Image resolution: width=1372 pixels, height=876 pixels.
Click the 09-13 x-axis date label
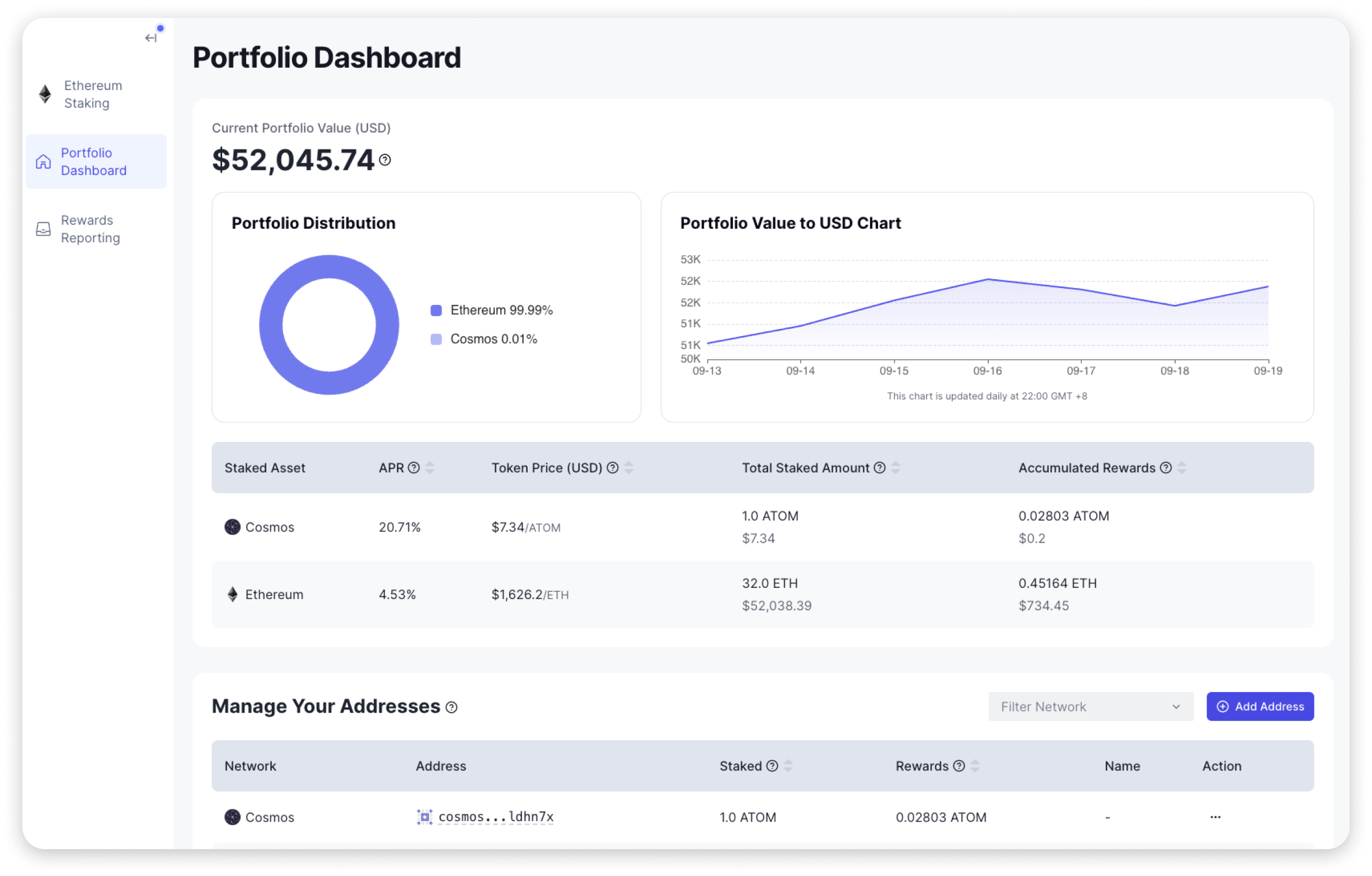point(707,371)
